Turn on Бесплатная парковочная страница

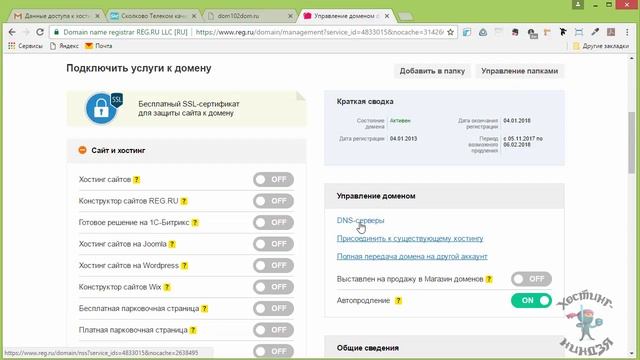[x=273, y=309]
